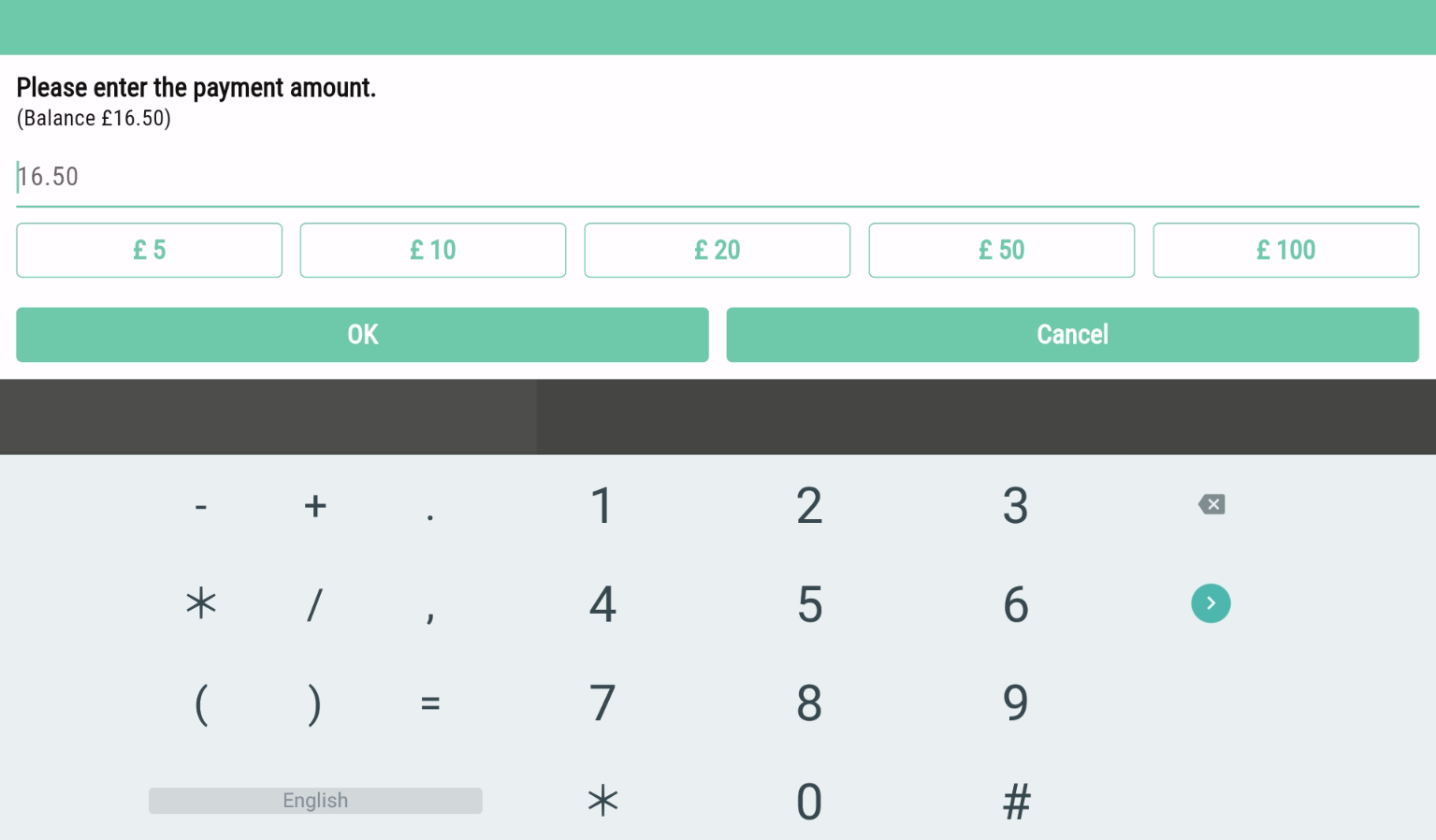
Task: Choose the £ 10 preset amount
Action: (433, 250)
